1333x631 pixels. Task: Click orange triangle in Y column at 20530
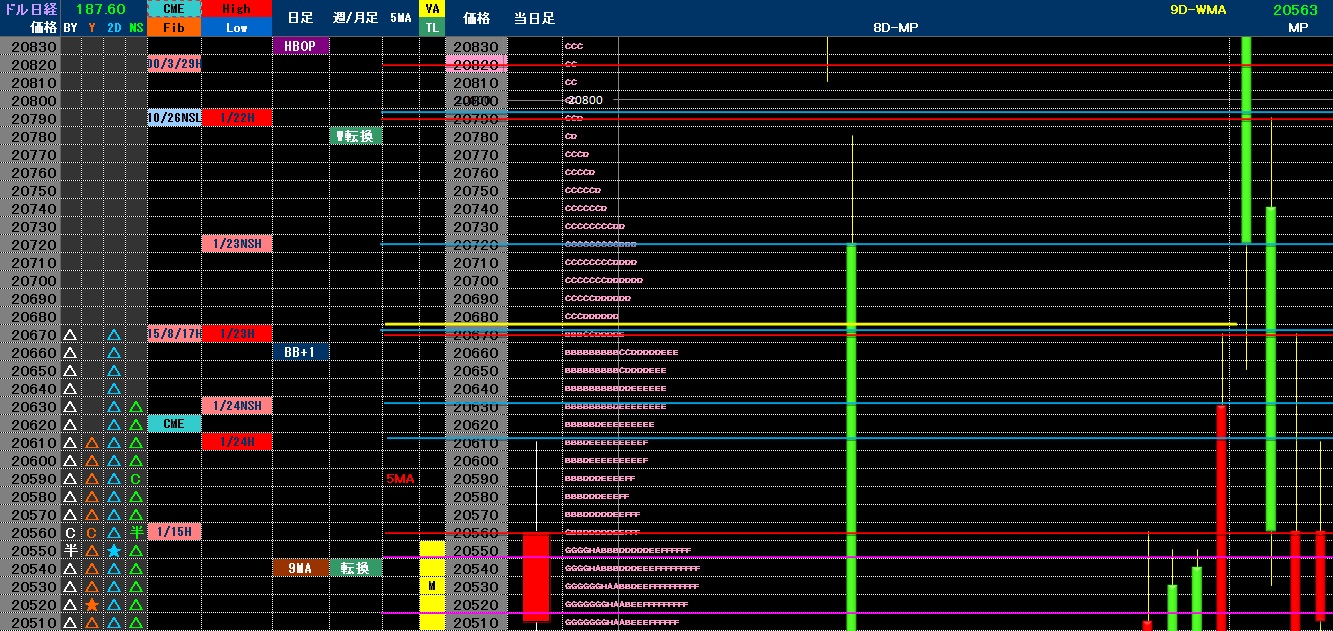coord(92,586)
